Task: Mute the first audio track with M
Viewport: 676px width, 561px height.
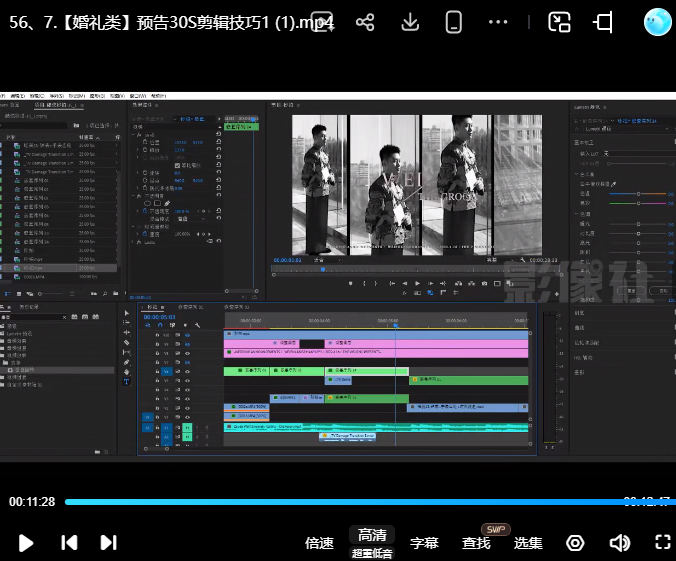Action: pos(187,428)
